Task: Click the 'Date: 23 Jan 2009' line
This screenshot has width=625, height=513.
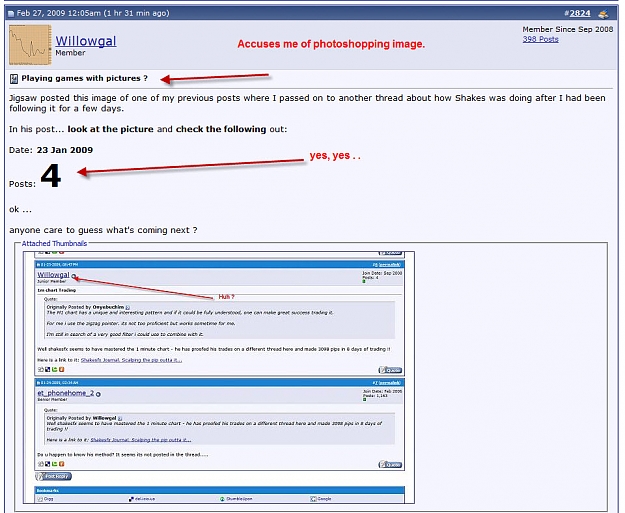Action: tap(51, 150)
